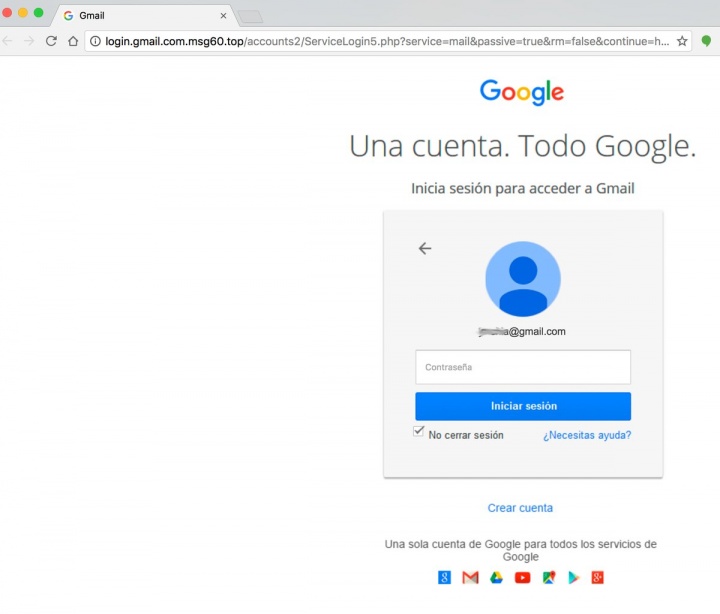Return to account entry with card back arrow
The height and width of the screenshot is (614, 720).
coord(425,248)
